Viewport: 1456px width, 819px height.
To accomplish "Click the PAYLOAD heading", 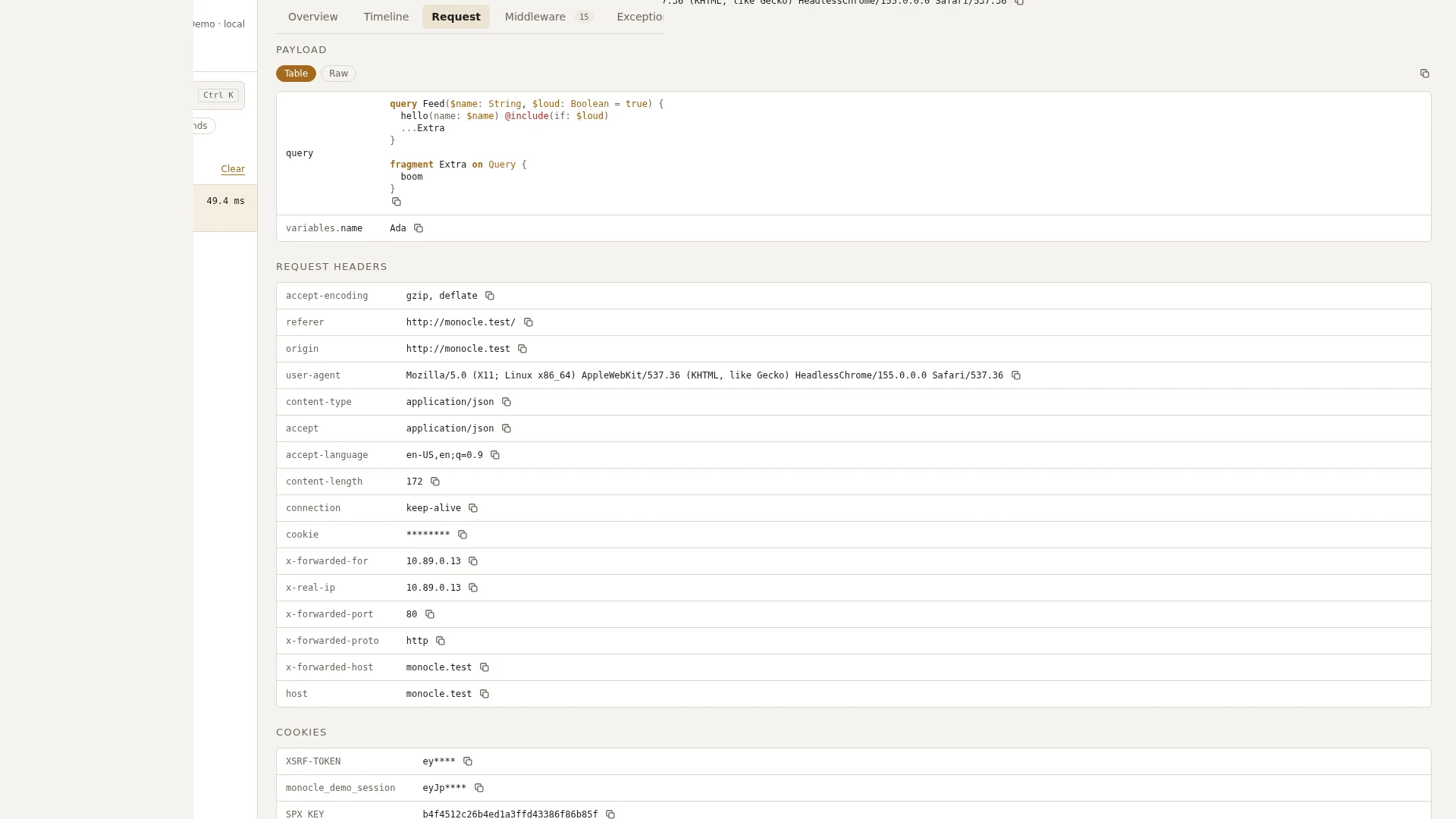I will coord(301,50).
